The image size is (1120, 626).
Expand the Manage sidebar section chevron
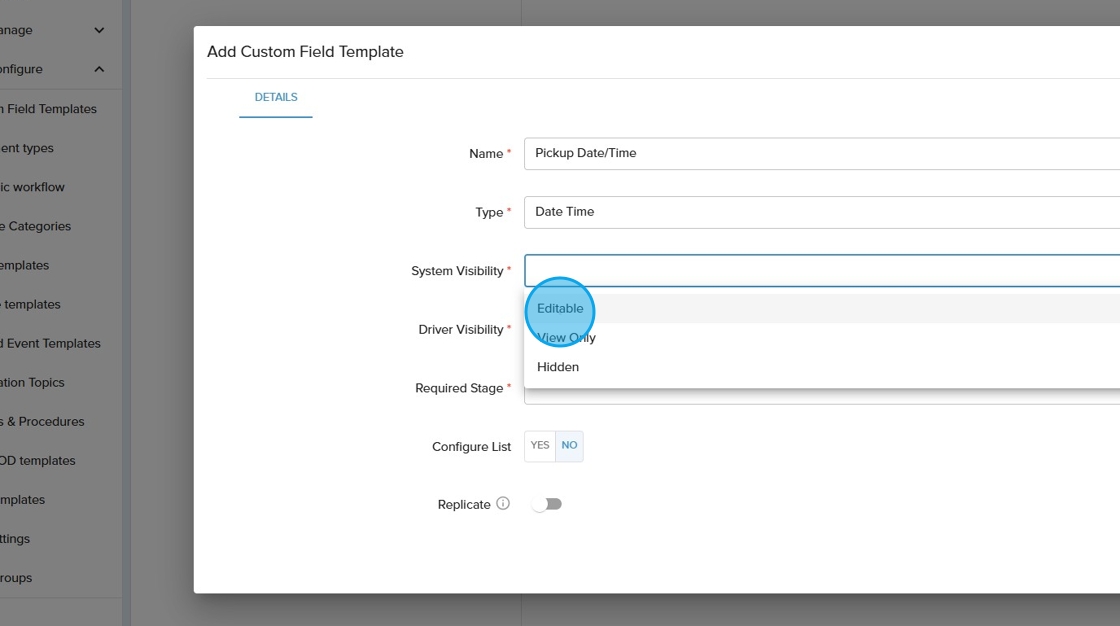point(99,30)
